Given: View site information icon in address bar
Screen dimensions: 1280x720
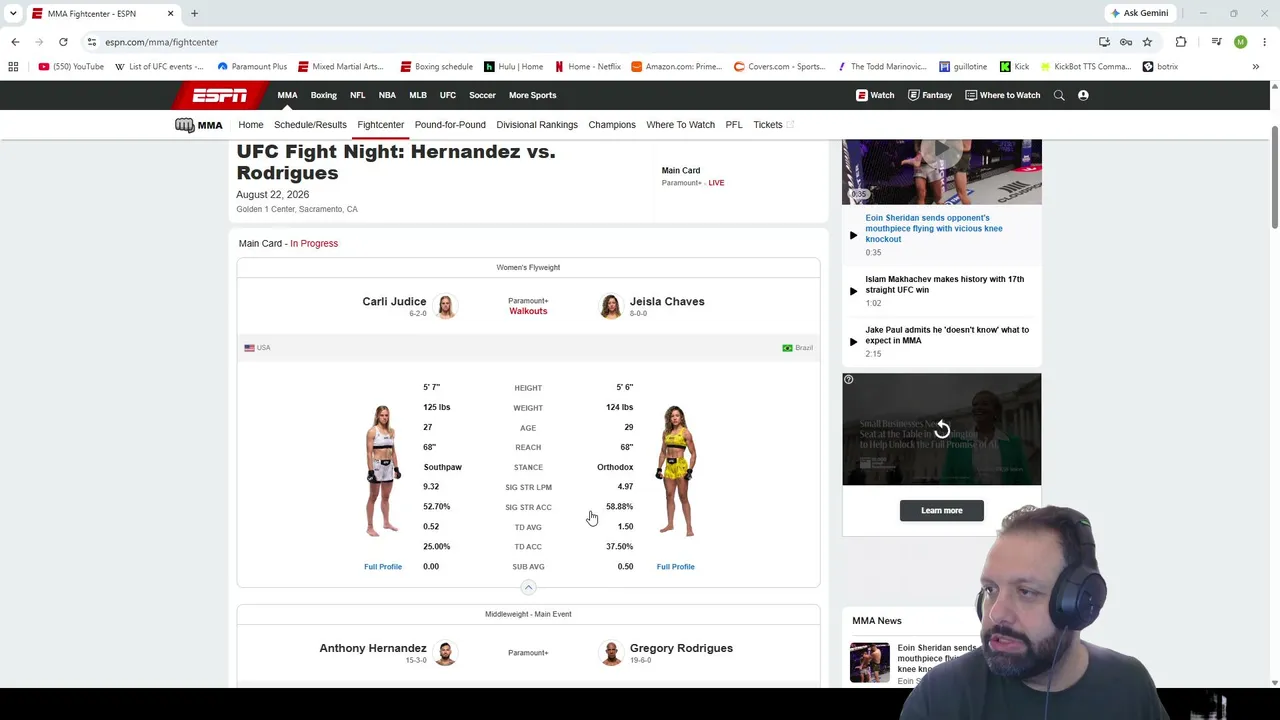Looking at the screenshot, I should [x=91, y=42].
